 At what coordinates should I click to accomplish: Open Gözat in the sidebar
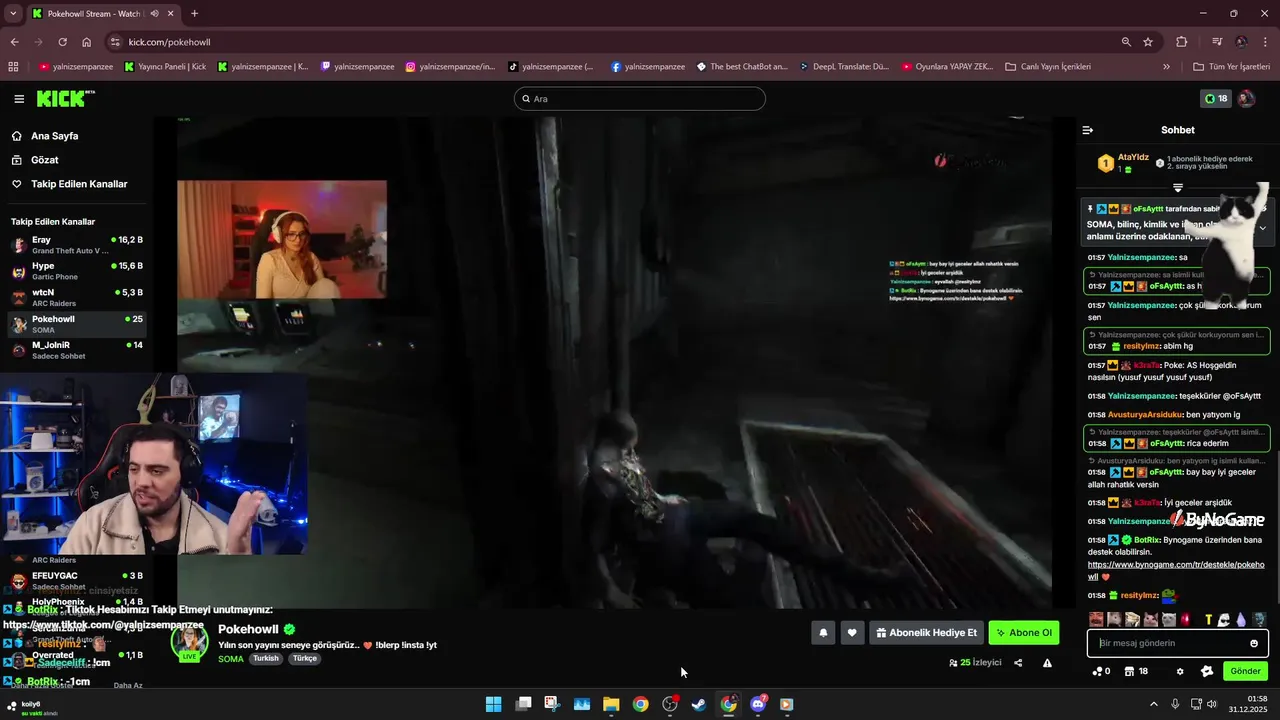[44, 160]
